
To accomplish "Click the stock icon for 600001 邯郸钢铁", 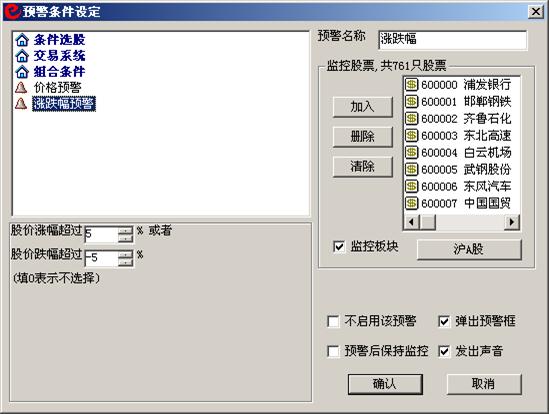I will 412,102.
